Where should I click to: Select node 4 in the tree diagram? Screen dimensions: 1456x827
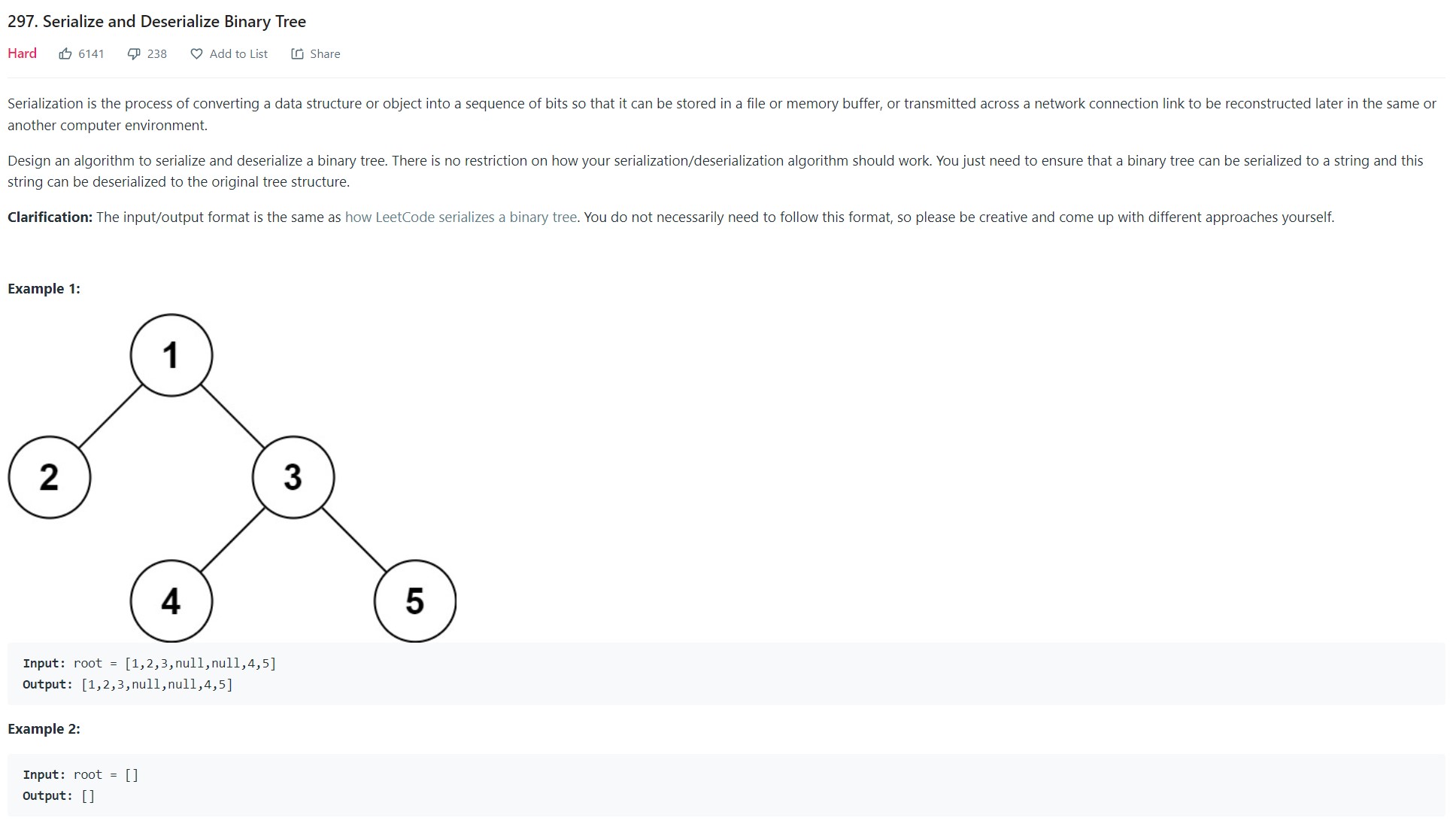pos(171,600)
